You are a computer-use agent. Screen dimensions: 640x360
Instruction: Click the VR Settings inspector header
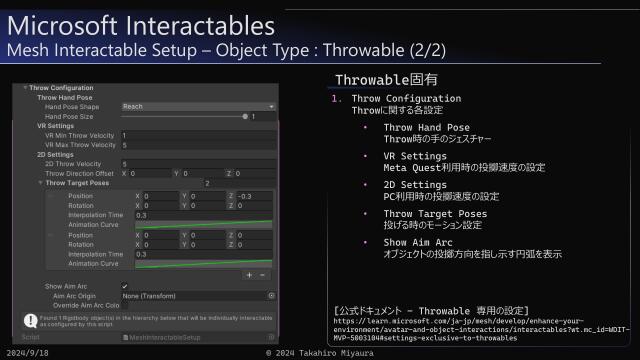tap(56, 126)
